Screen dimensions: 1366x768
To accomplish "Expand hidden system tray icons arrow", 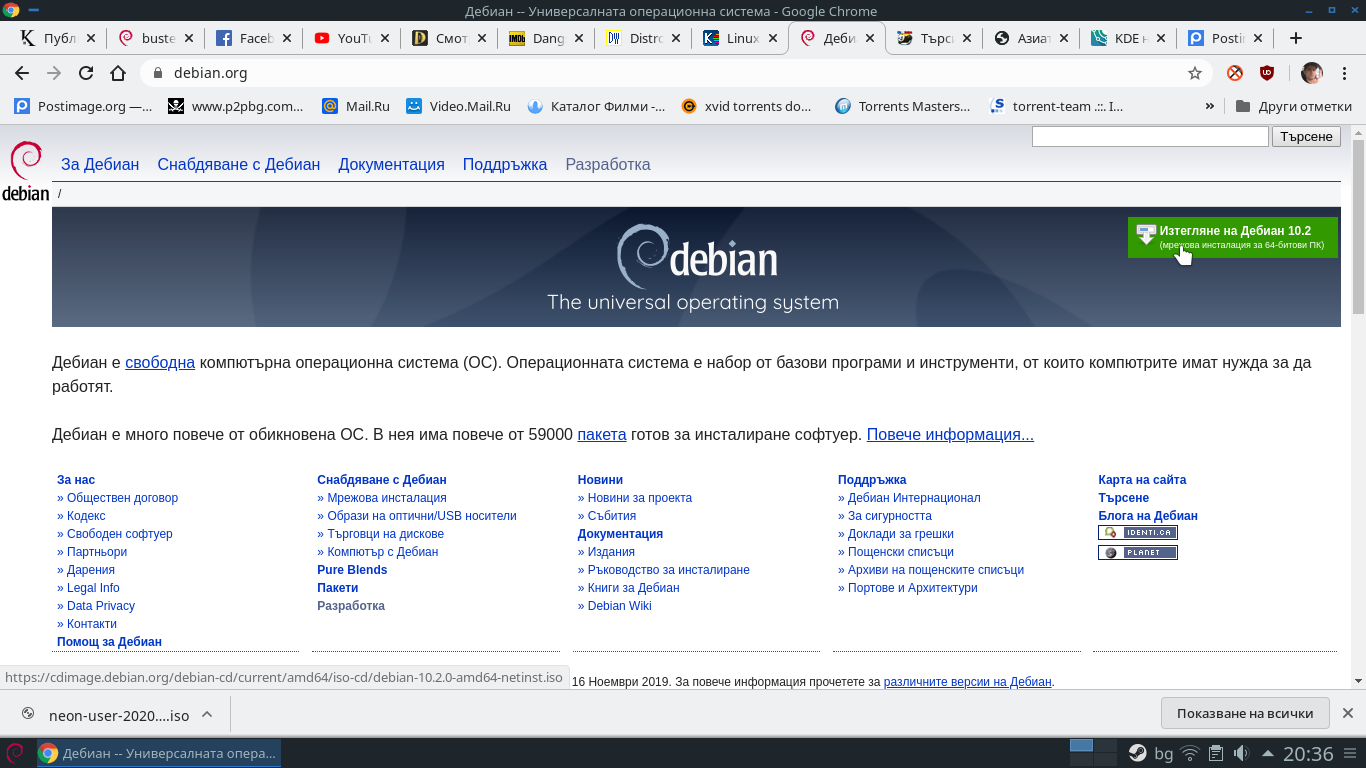I will [x=1268, y=753].
